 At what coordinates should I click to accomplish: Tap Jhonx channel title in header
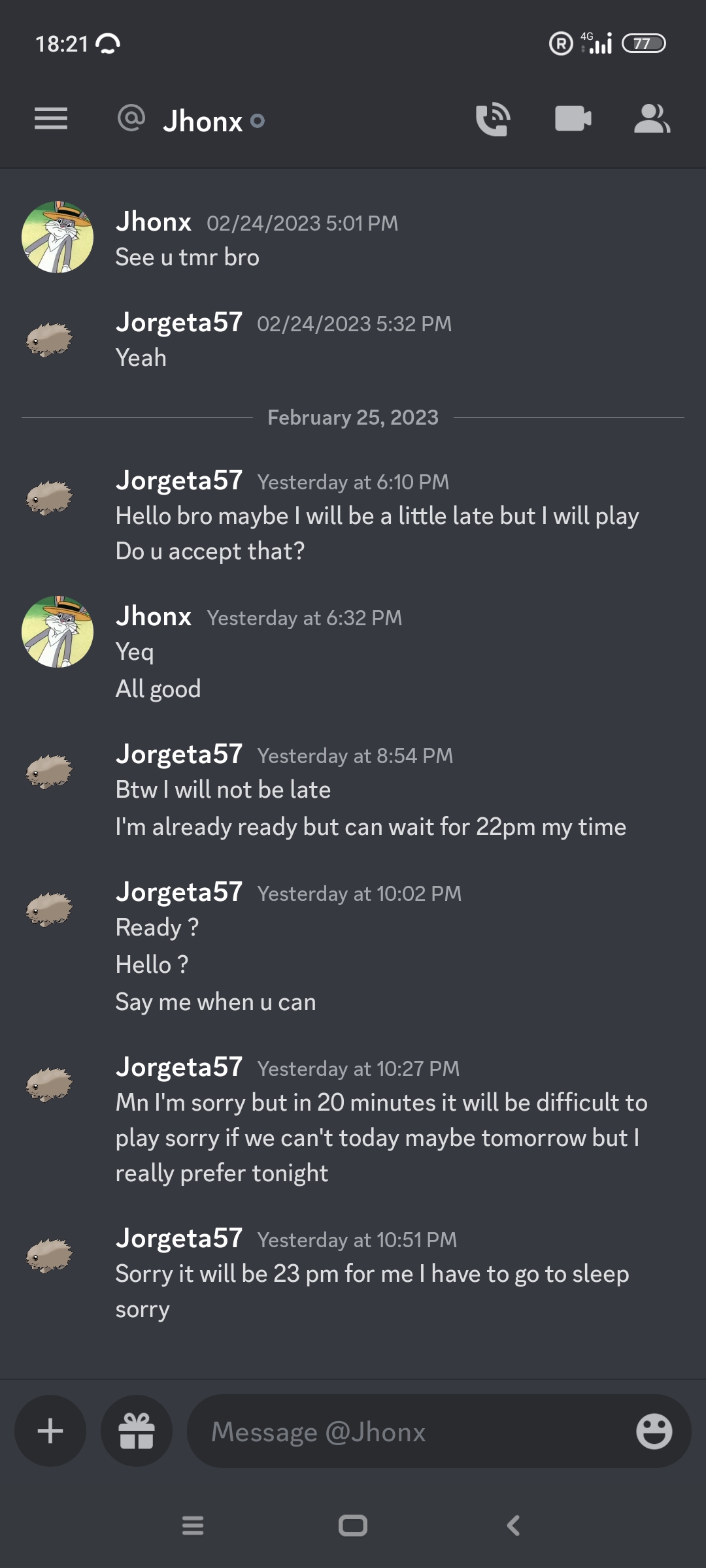[203, 121]
